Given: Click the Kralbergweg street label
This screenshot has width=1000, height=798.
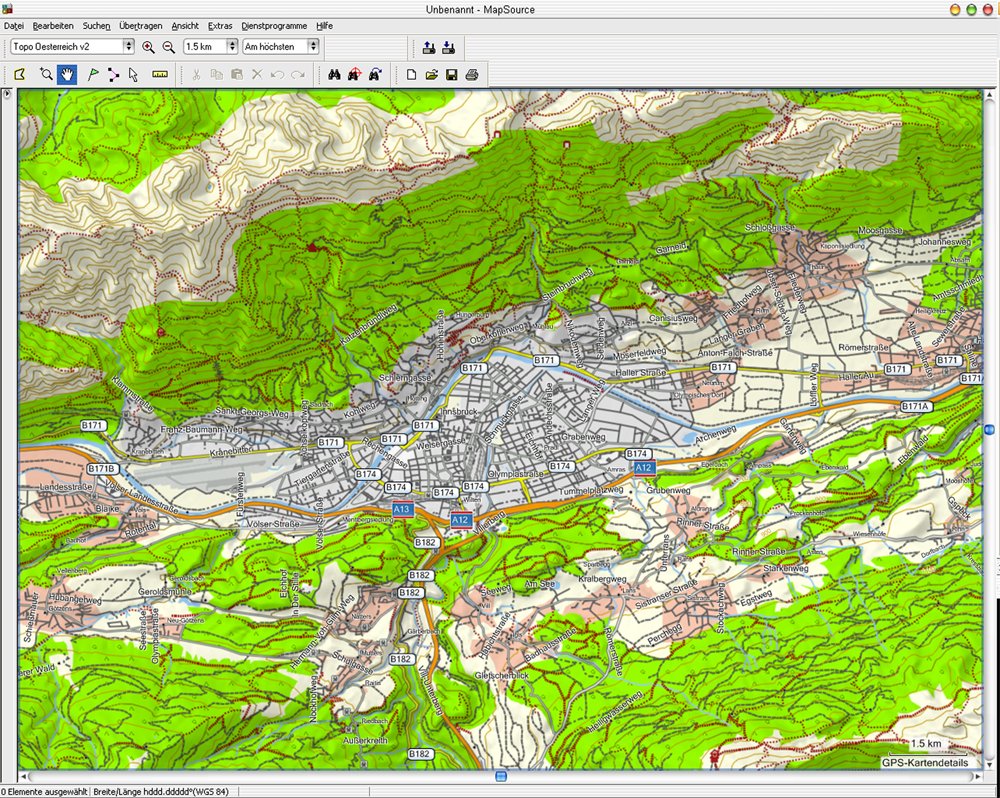Looking at the screenshot, I should (x=602, y=579).
